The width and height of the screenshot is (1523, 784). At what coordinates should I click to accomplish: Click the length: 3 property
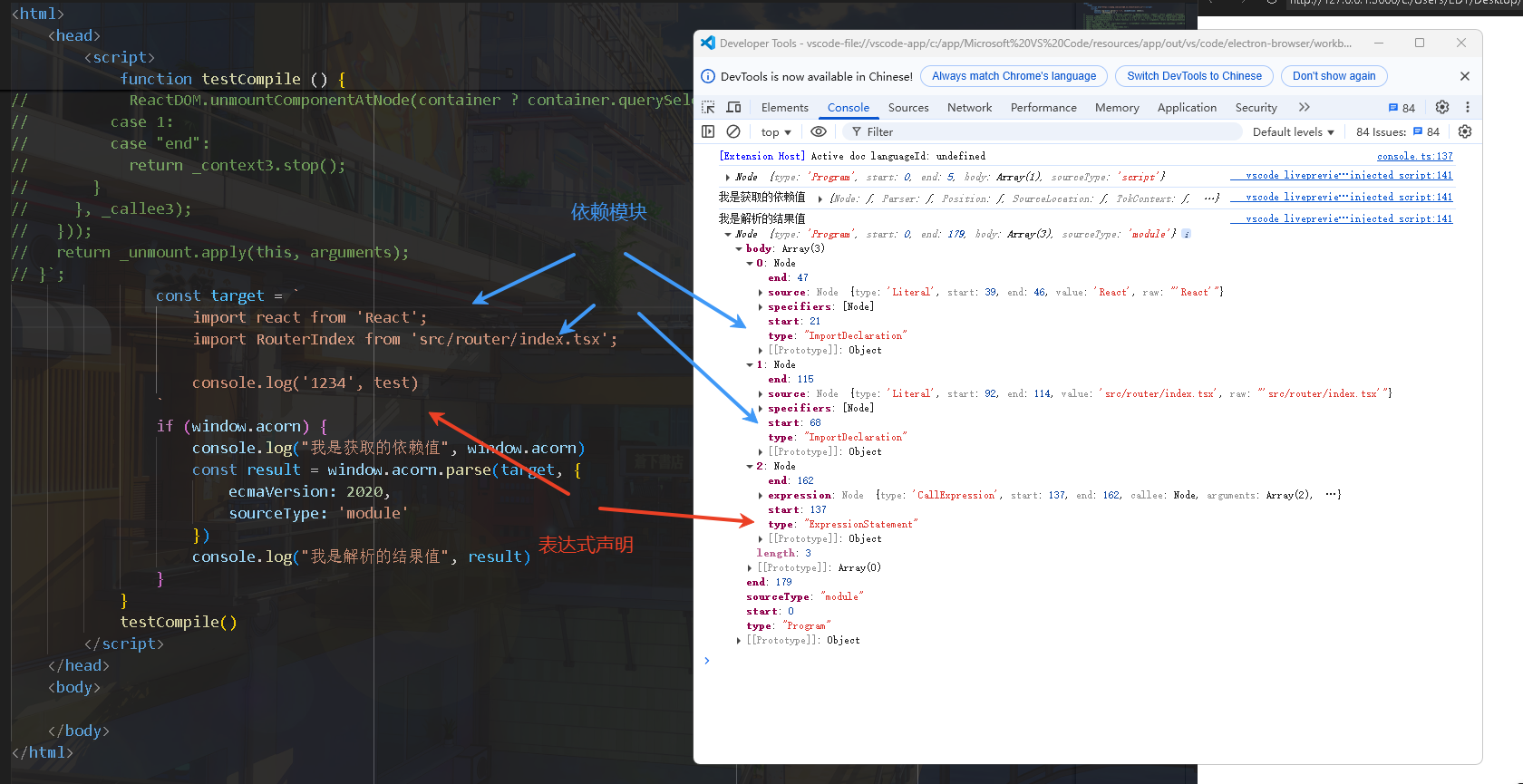[784, 553]
